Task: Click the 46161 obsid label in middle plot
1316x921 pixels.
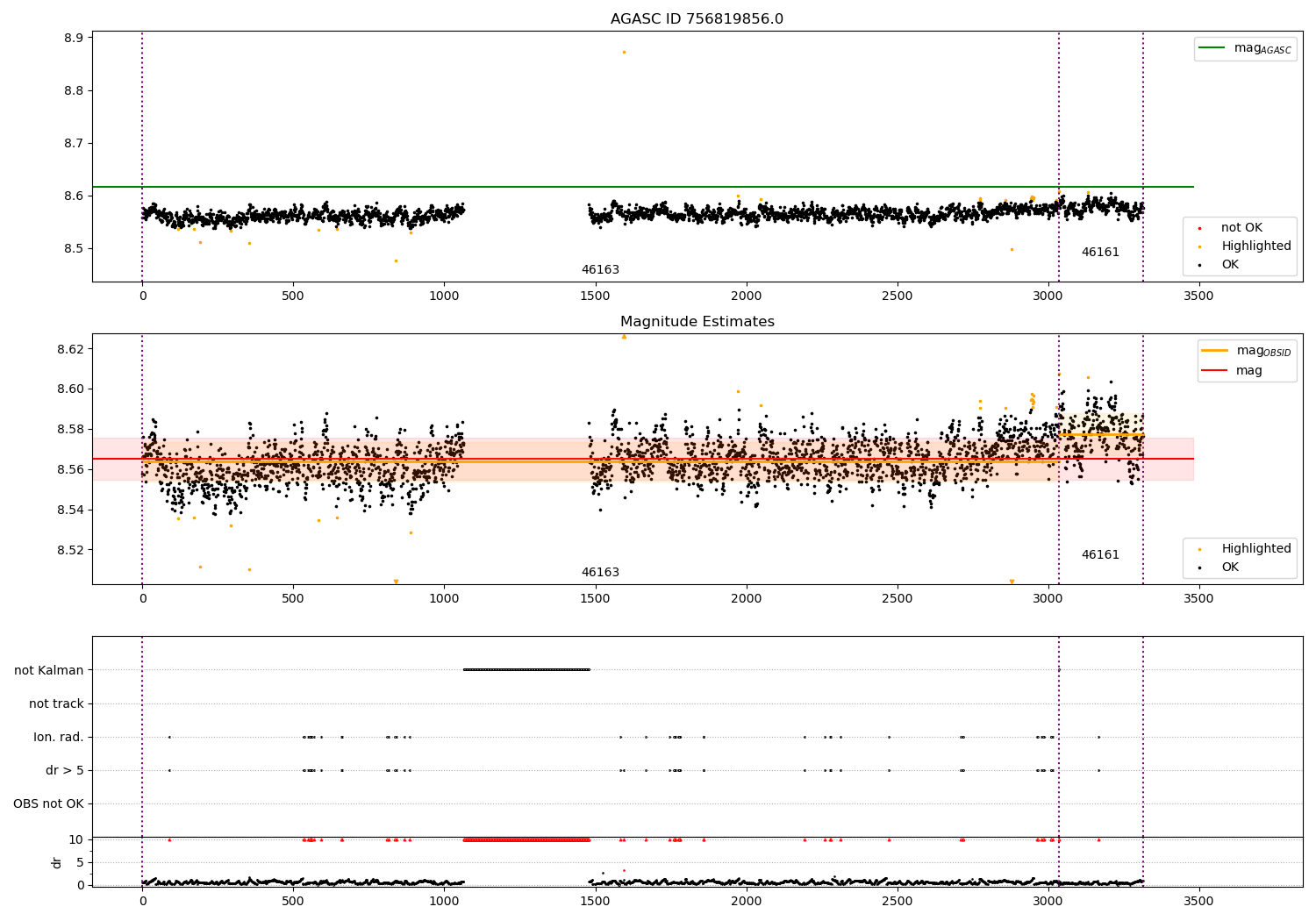Action: [x=1100, y=555]
